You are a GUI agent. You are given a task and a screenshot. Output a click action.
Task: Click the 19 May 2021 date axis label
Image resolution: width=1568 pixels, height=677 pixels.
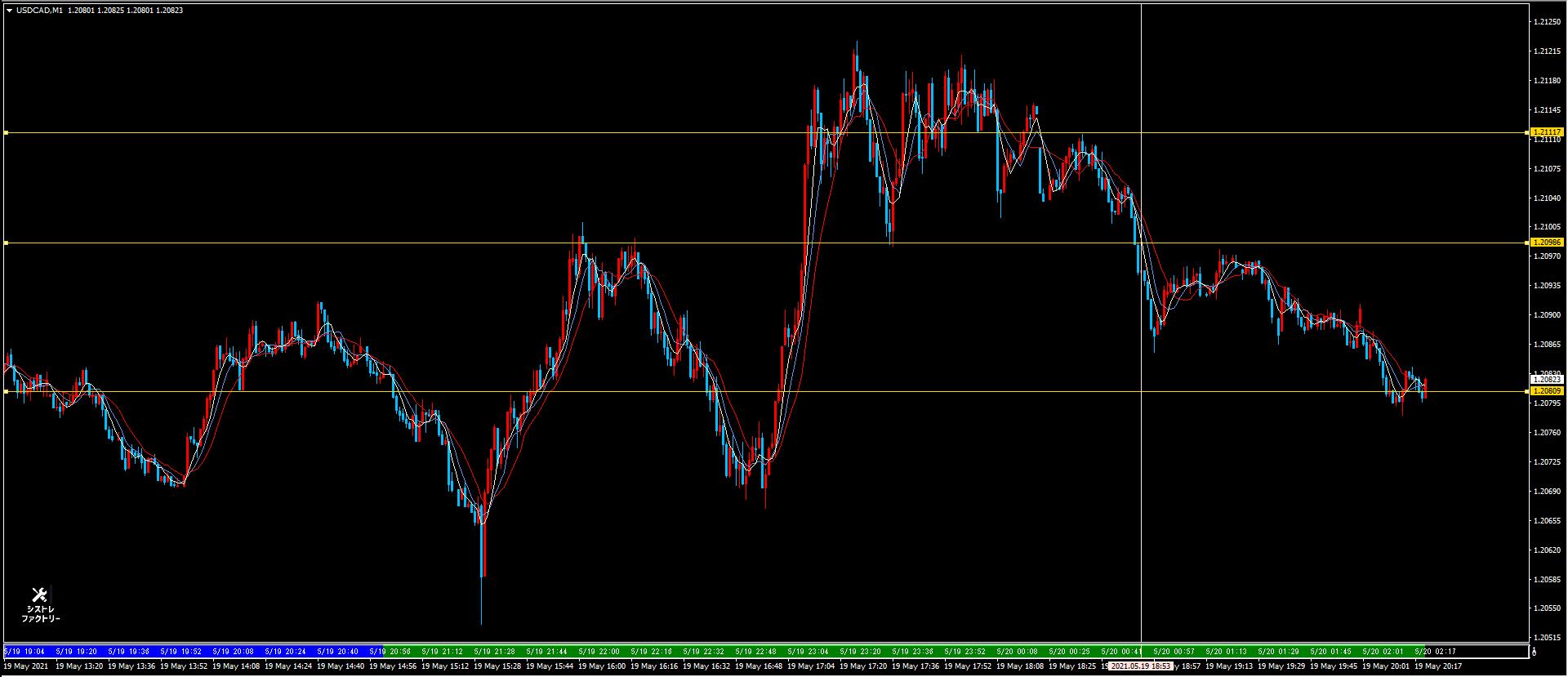[26, 666]
